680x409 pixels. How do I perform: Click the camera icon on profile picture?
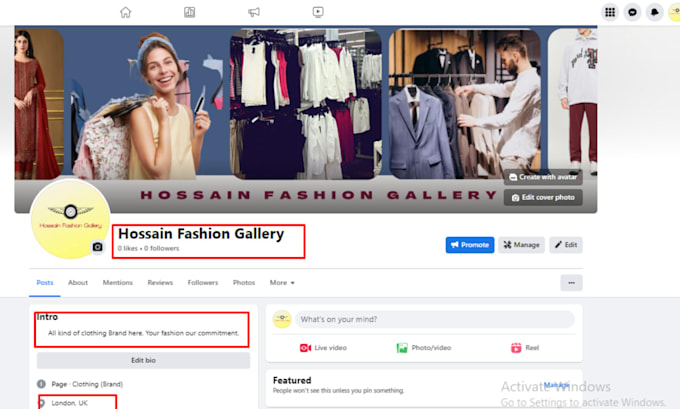[x=98, y=247]
